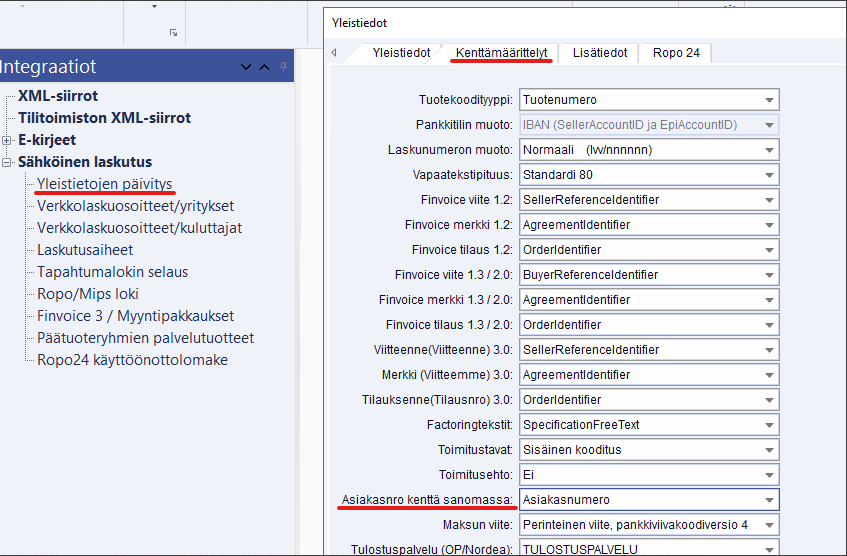Click the up chevron in Integraatiot header
Viewport: 847px width, 556px height.
click(265, 68)
